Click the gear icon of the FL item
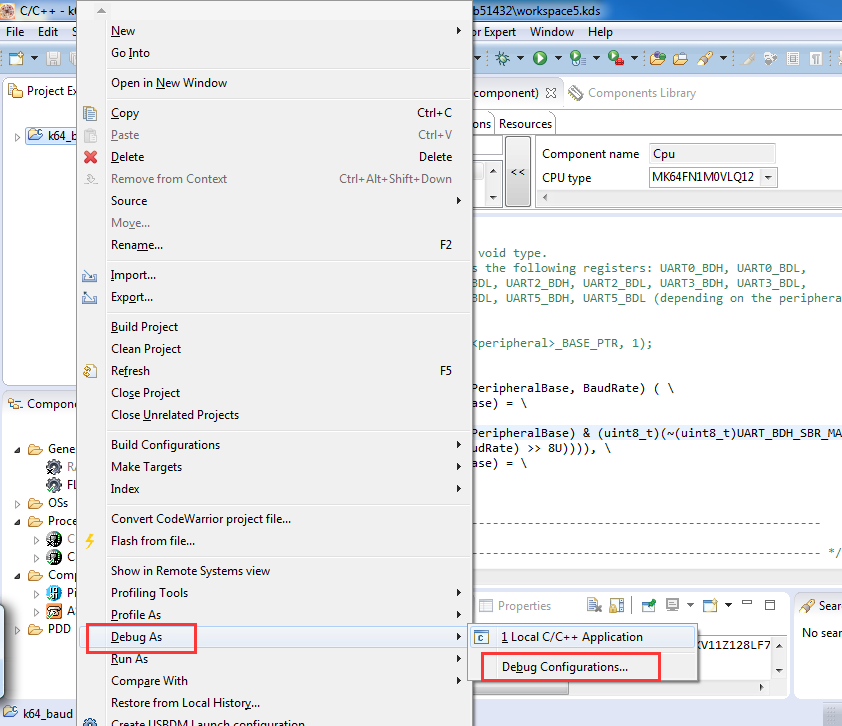The height and width of the screenshot is (726, 842). (x=54, y=485)
